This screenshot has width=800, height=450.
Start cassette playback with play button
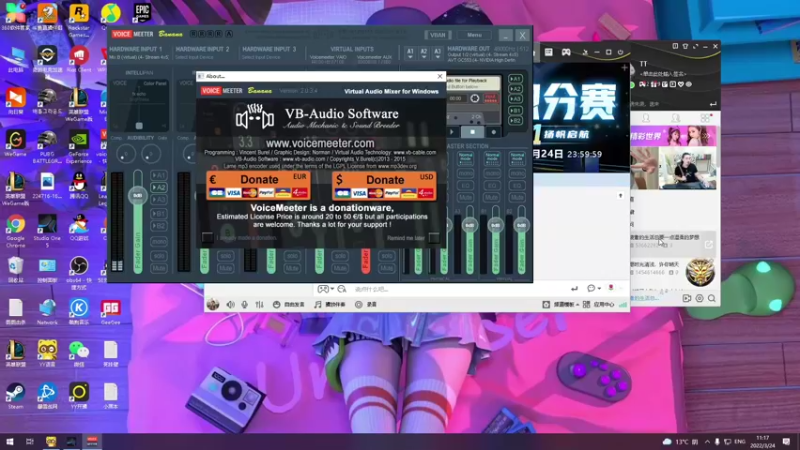pyautogui.click(x=452, y=132)
